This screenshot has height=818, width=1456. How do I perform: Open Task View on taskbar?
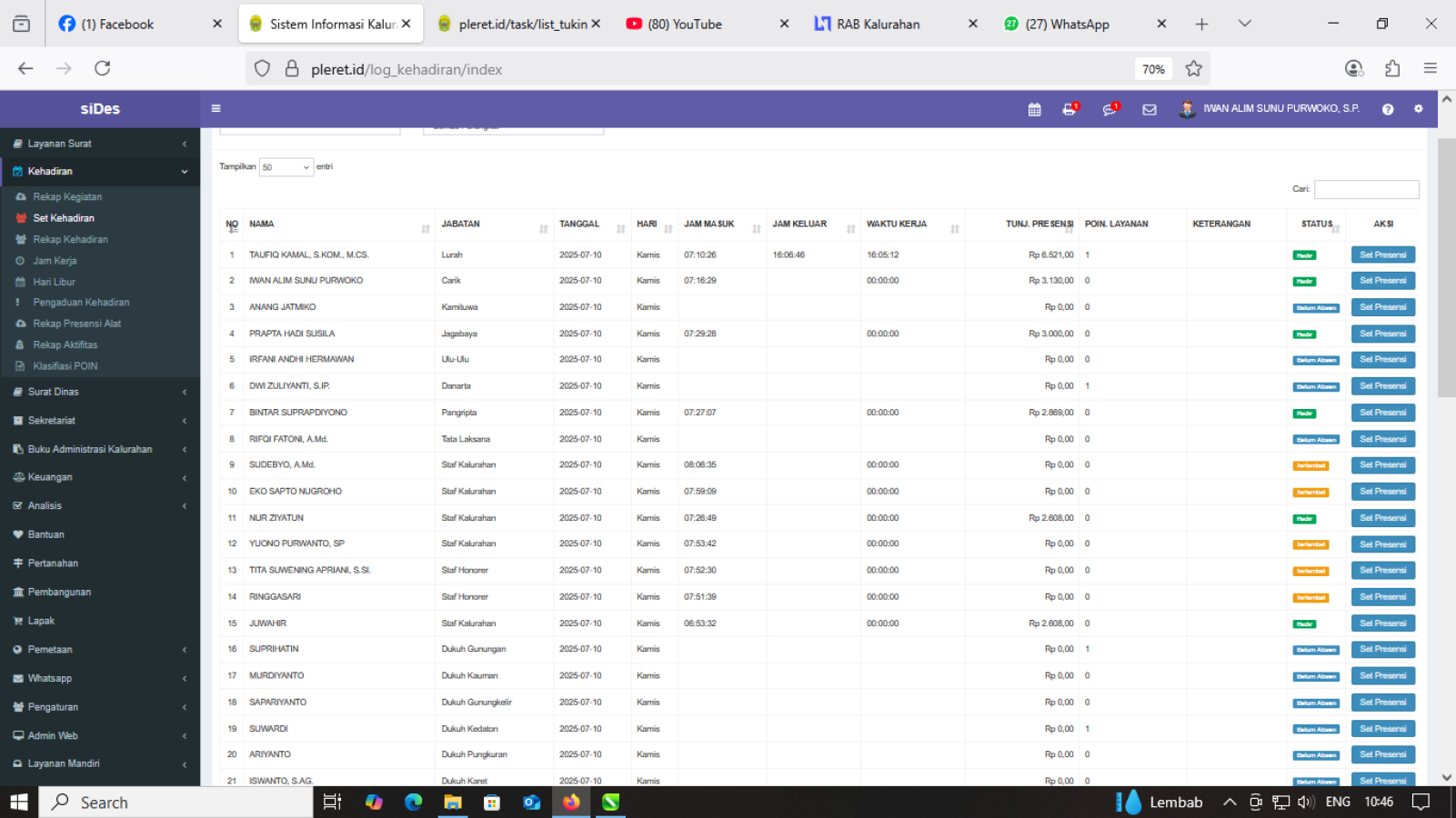(332, 802)
